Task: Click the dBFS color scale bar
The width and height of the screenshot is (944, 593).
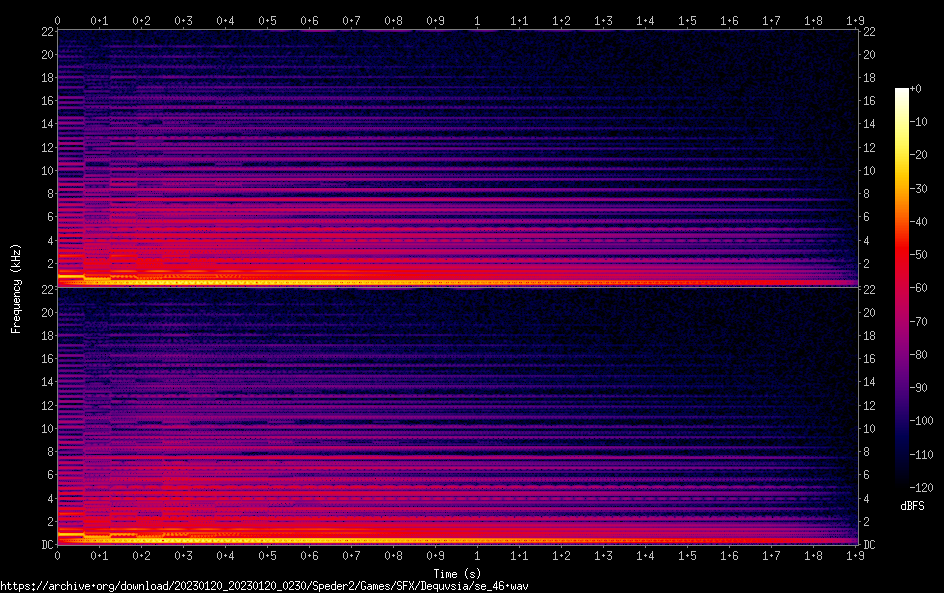Action: [902, 291]
